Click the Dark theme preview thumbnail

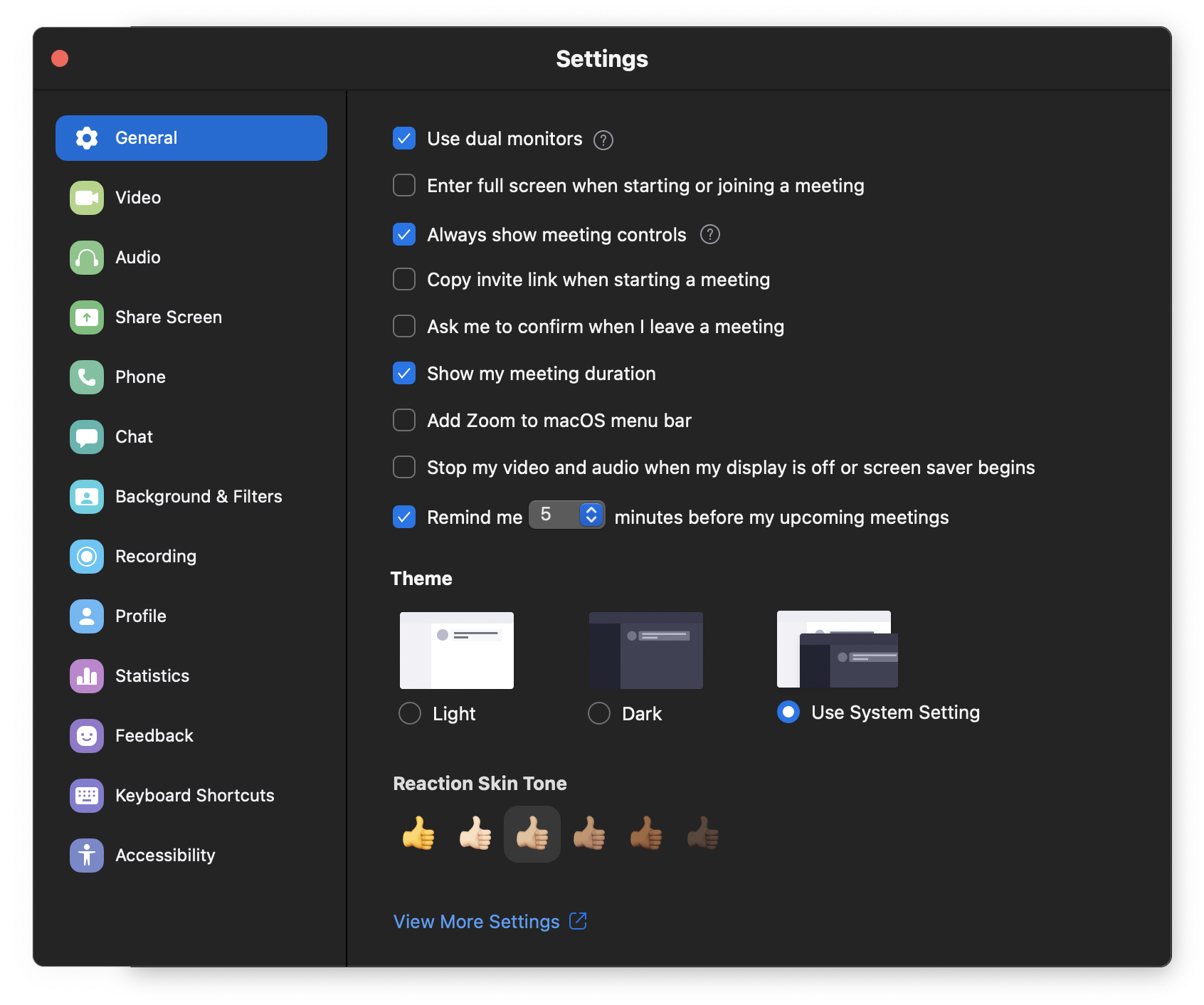(x=645, y=650)
